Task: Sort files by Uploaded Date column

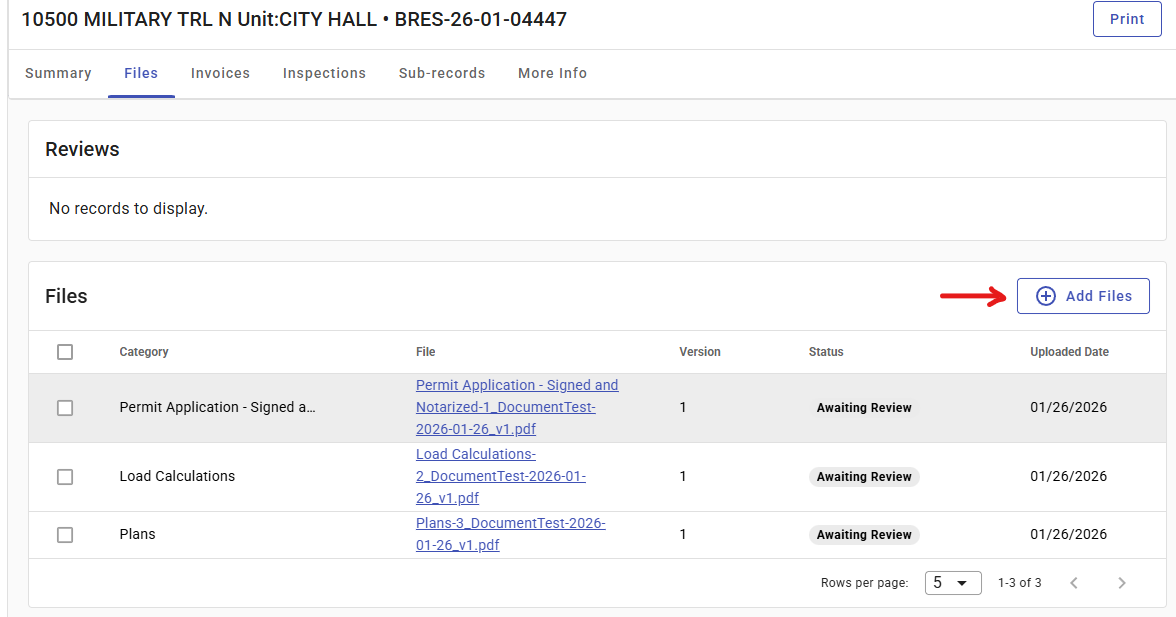Action: 1069,352
